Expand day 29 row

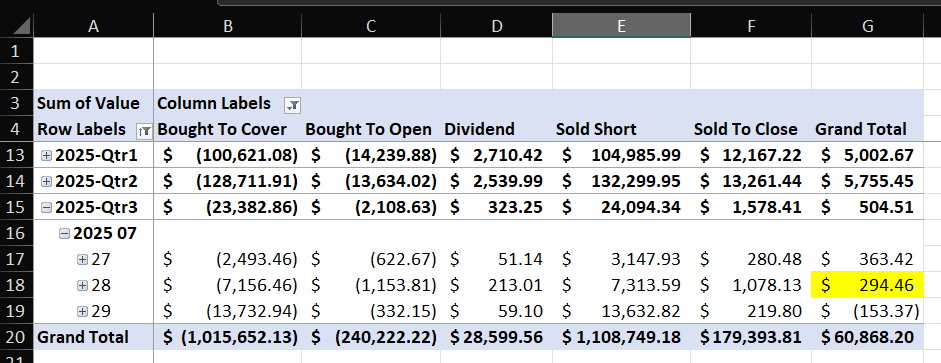(83, 311)
